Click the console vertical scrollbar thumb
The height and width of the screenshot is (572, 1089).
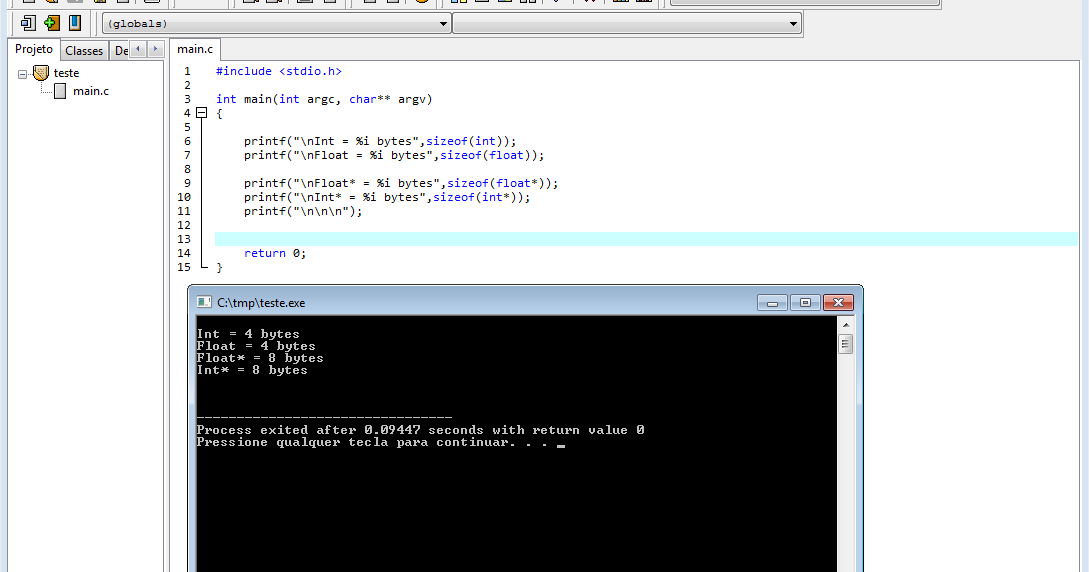click(x=845, y=344)
